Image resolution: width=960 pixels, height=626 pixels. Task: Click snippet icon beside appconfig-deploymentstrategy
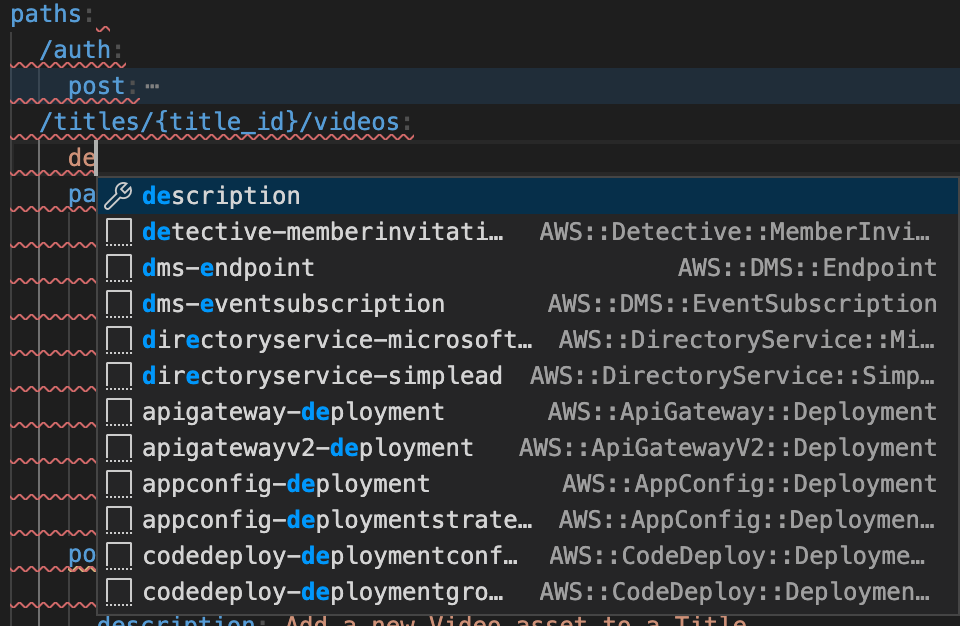(x=119, y=520)
